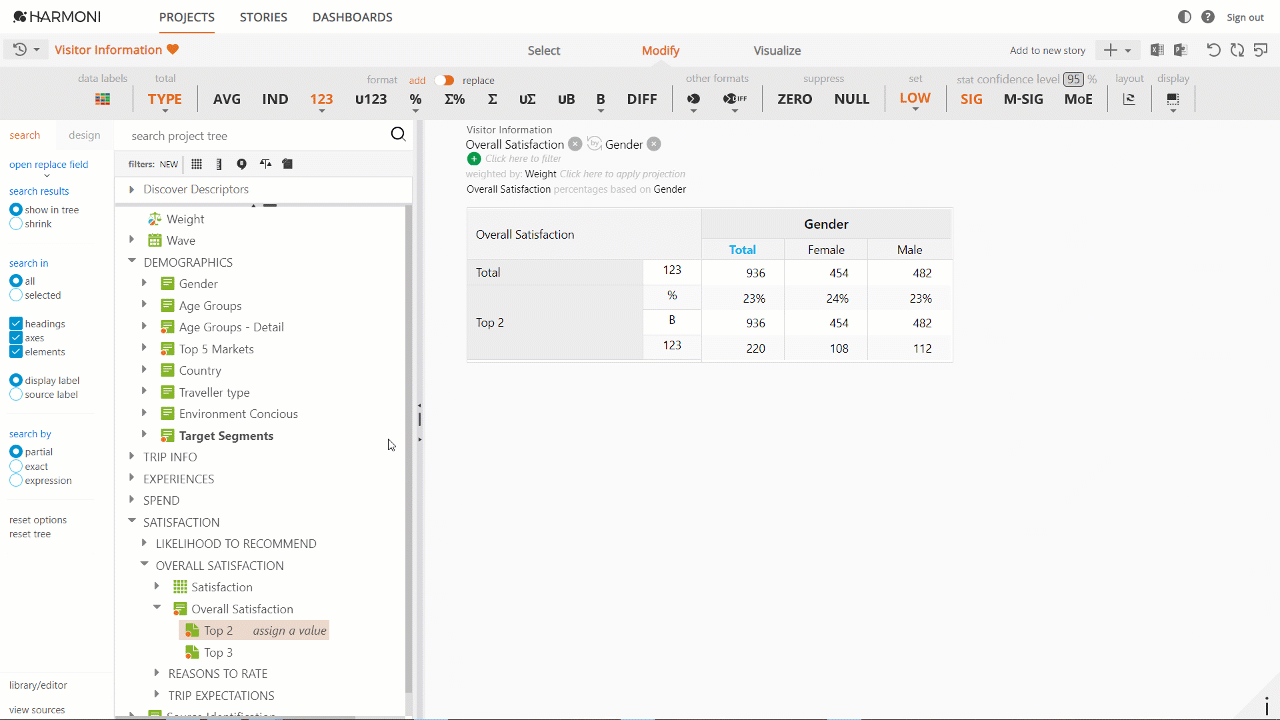Click the document filter icon

click(x=287, y=164)
